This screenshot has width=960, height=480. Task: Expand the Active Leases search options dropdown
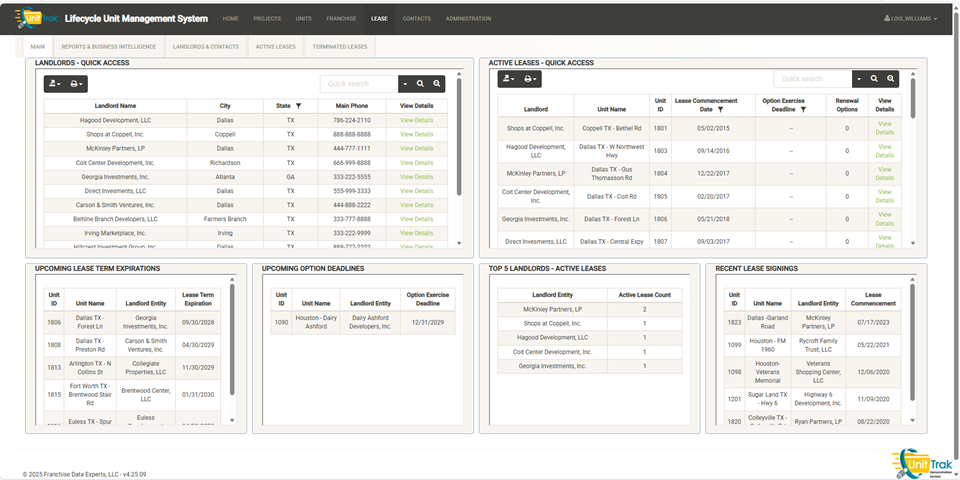tap(858, 78)
